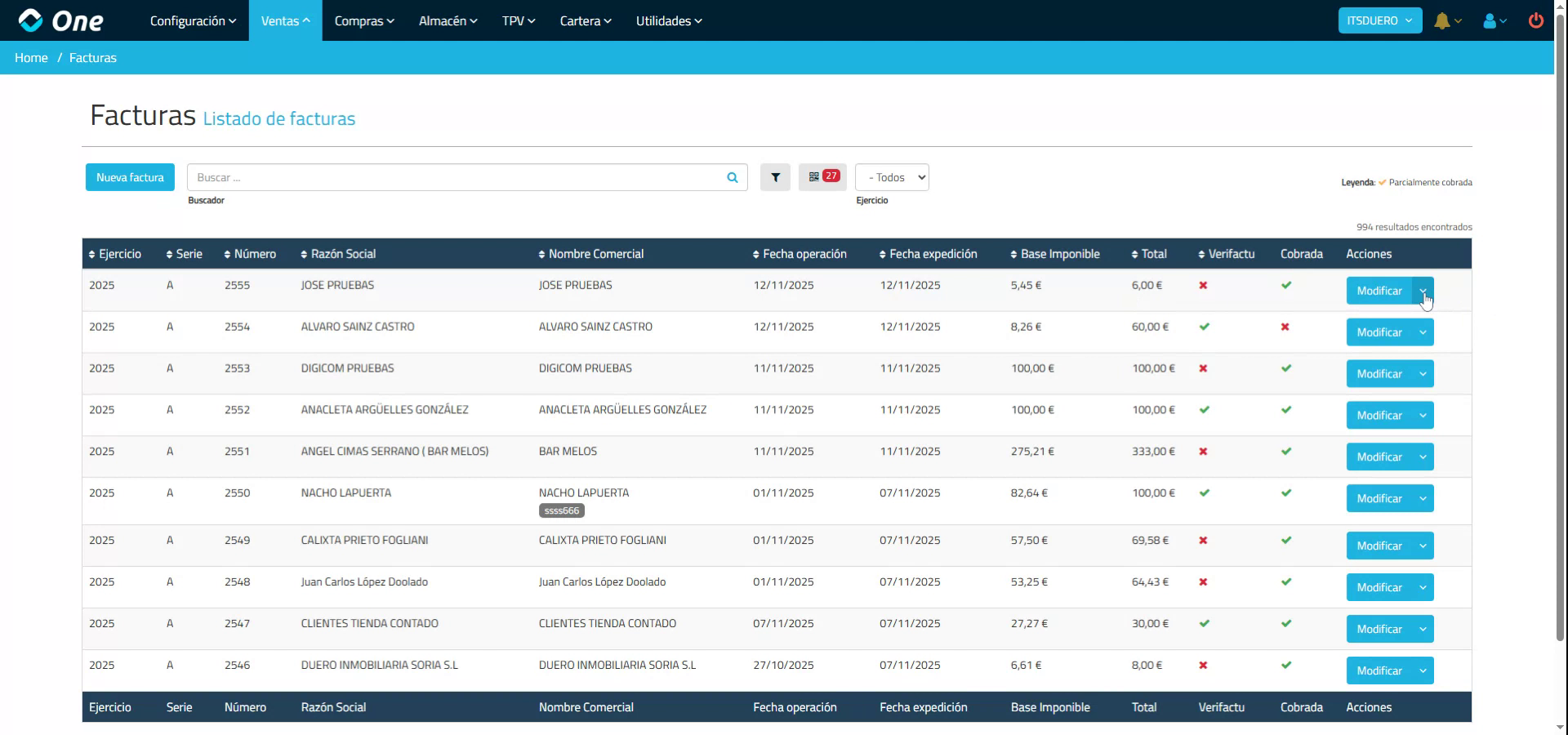Open the Ejercicio Todos dropdown
1568x735 pixels.
point(891,177)
